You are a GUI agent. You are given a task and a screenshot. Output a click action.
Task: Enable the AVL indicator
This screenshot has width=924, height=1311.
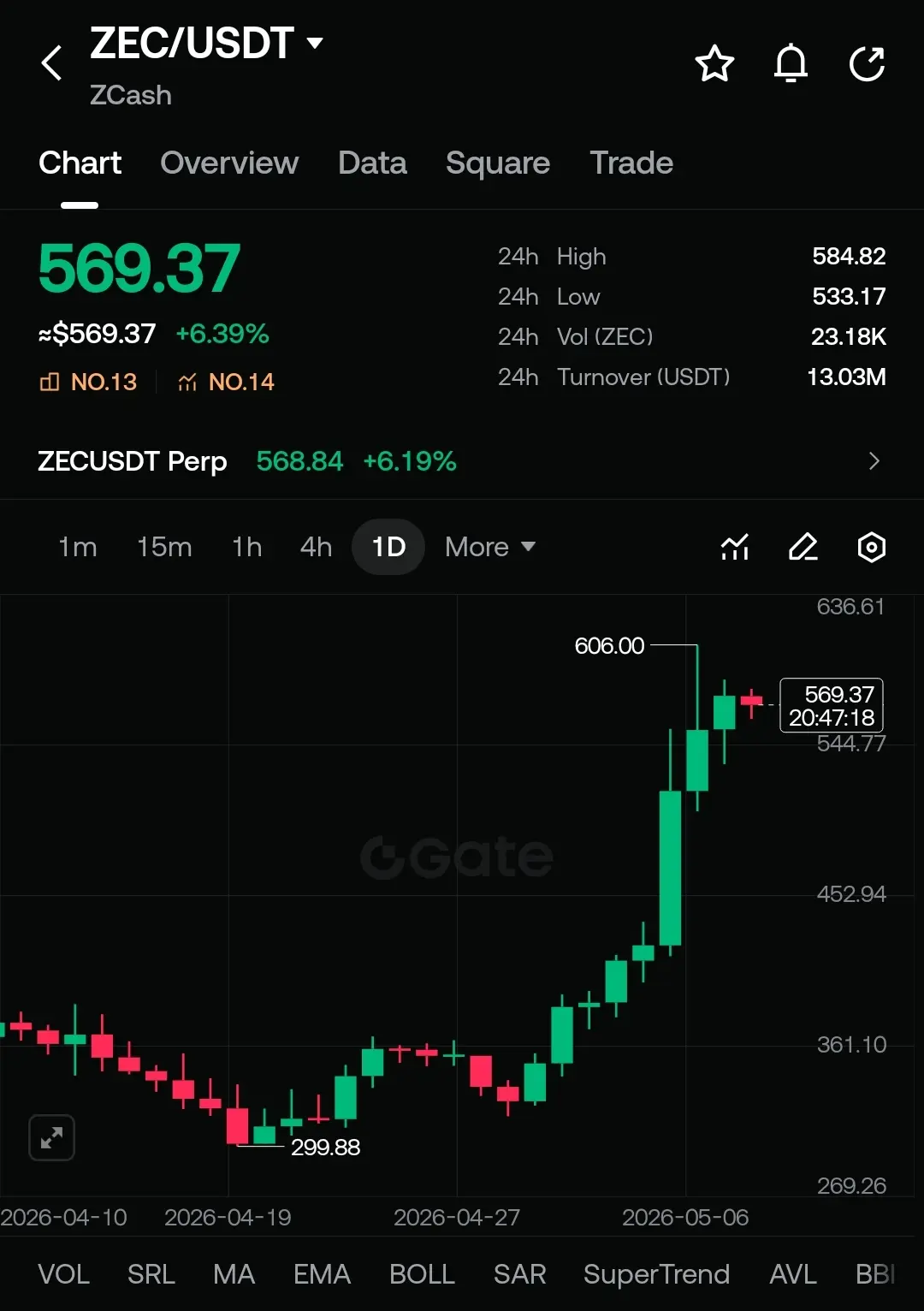[x=792, y=1274]
